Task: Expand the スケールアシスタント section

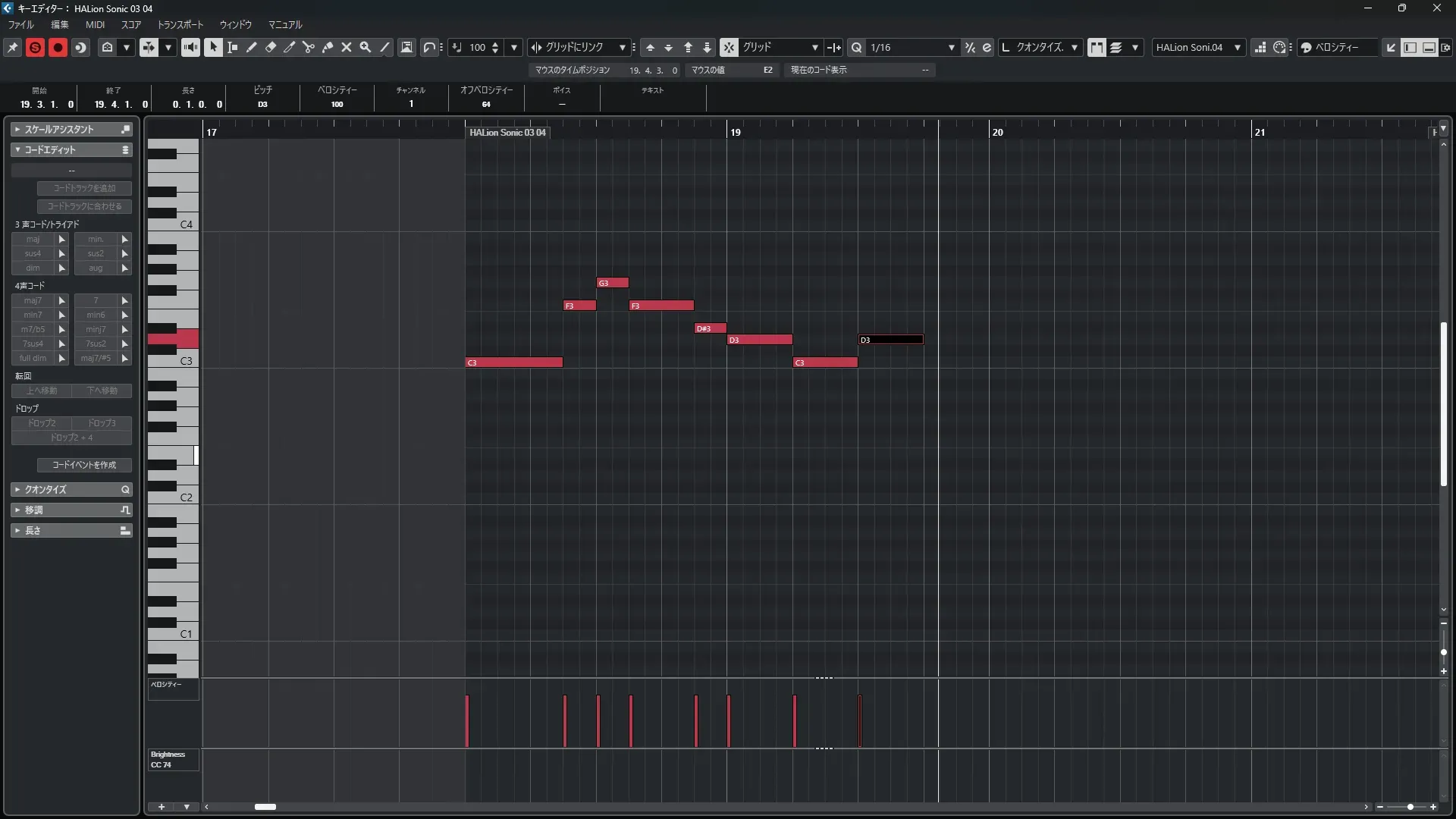Action: (59, 130)
